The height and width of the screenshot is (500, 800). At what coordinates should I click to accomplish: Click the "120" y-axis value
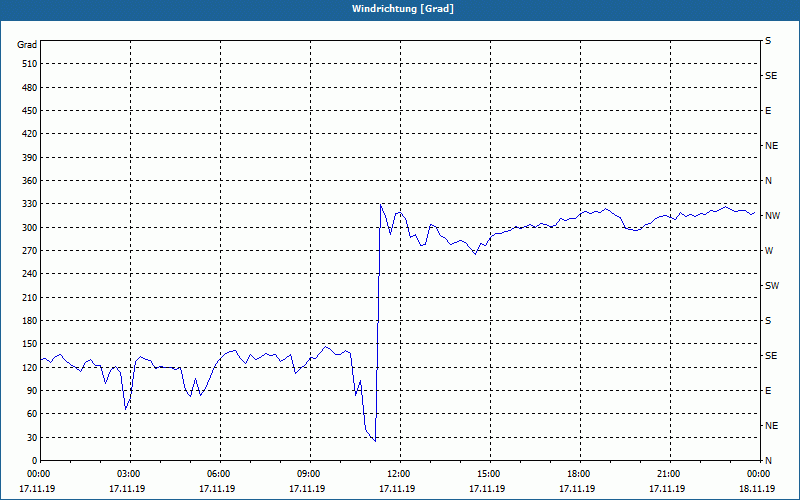pyautogui.click(x=30, y=367)
